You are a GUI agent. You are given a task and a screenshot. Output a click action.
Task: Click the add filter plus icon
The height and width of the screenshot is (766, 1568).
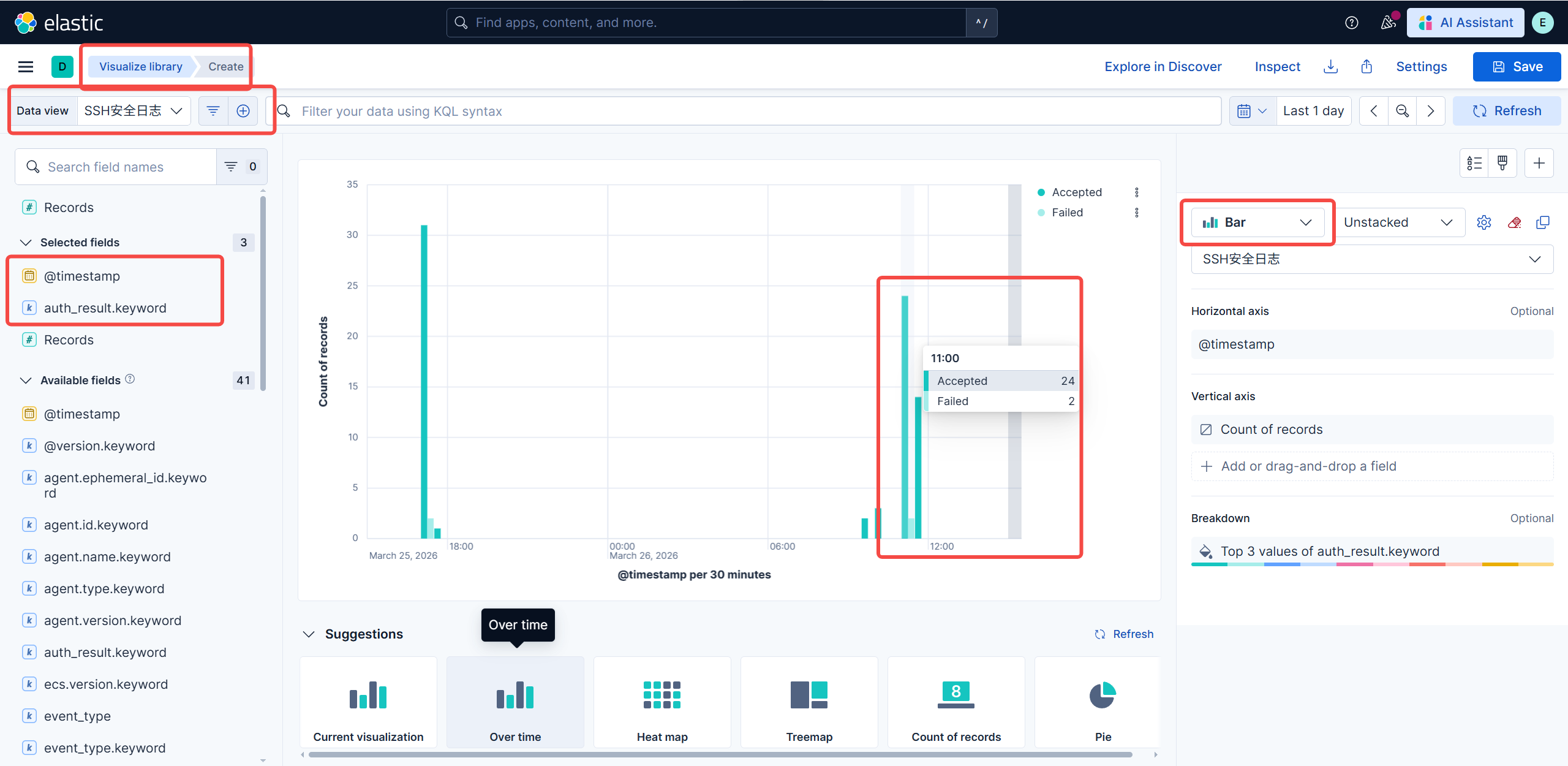243,111
